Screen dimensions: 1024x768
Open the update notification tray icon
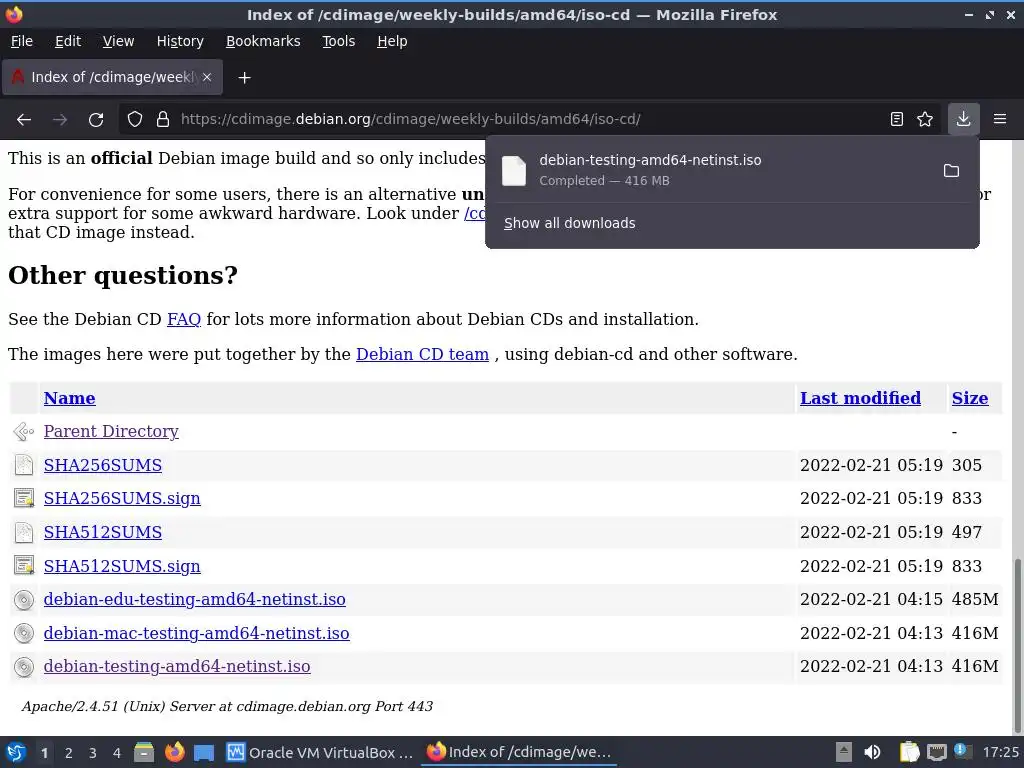963,751
